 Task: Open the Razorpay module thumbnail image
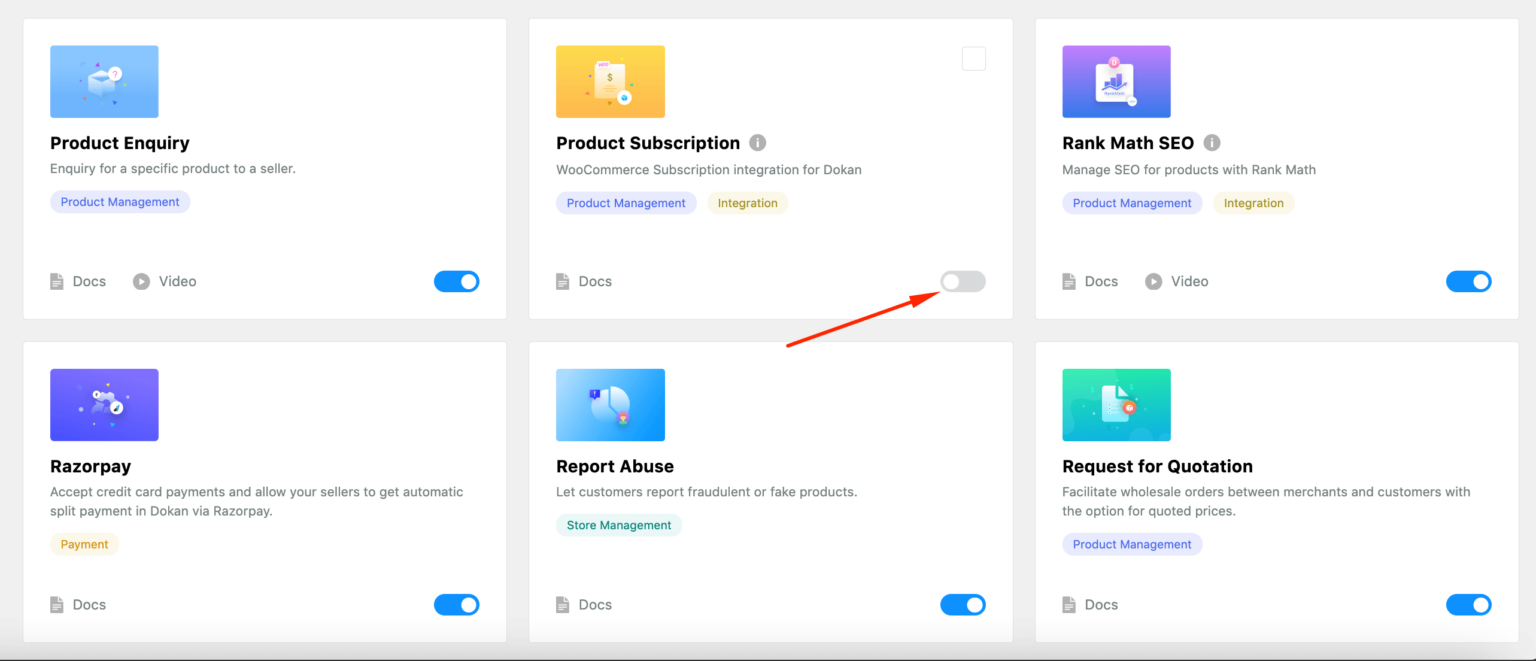click(104, 405)
